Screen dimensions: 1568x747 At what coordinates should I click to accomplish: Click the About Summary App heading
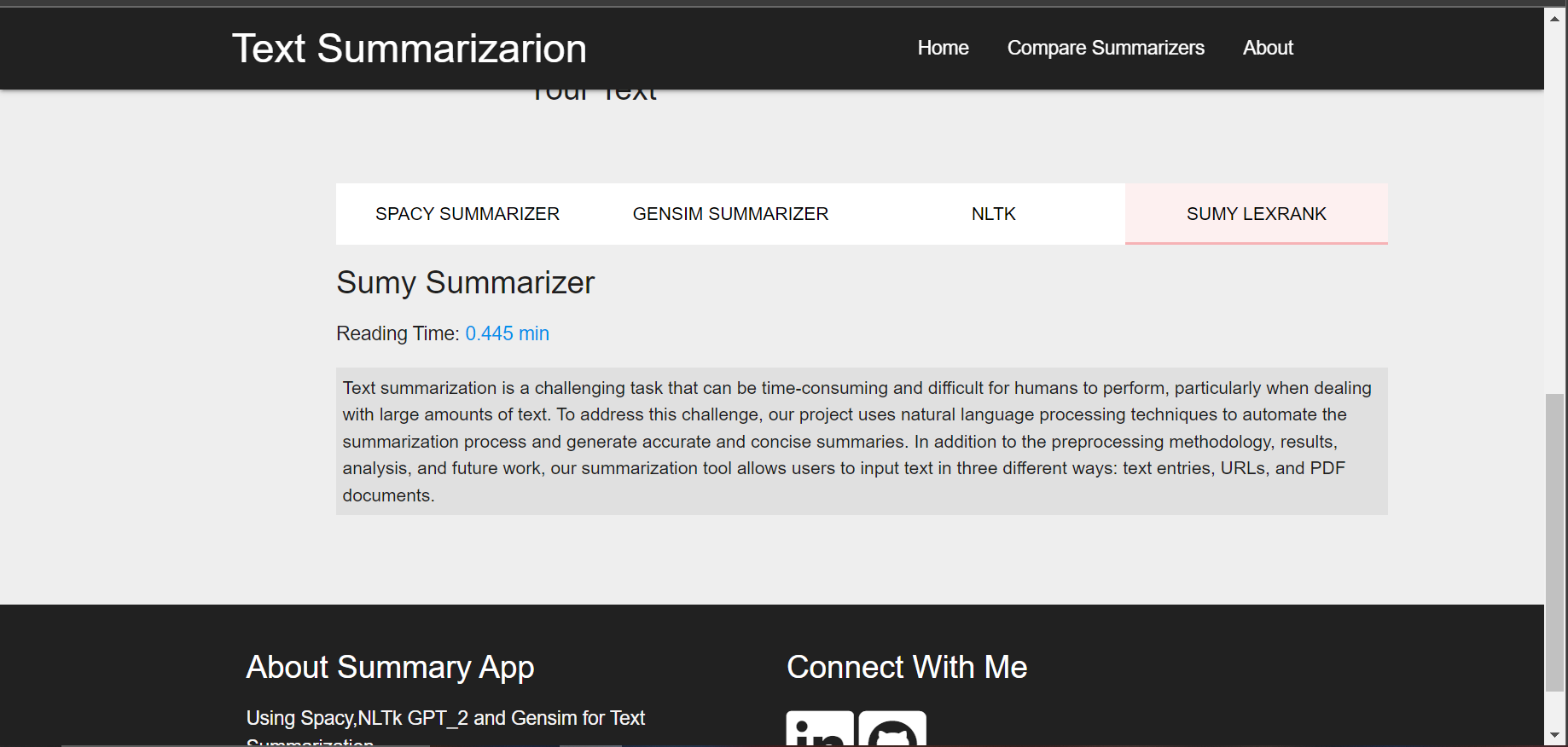[x=390, y=667]
